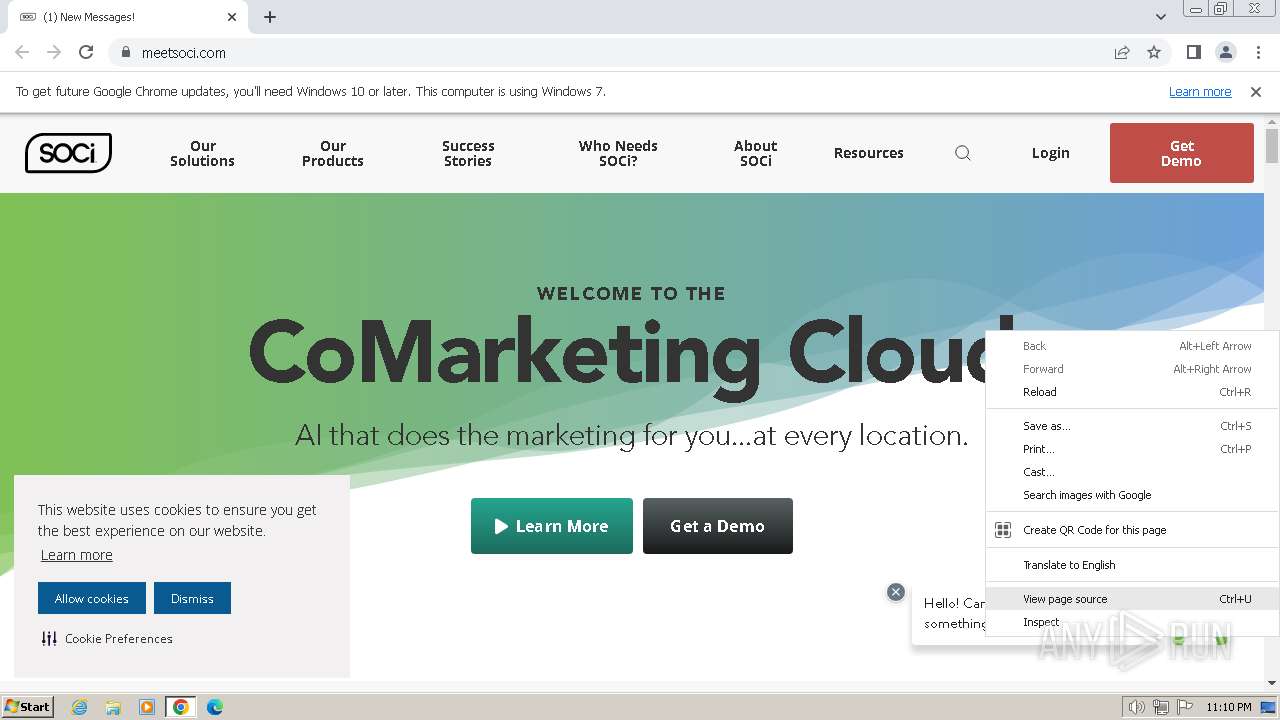Click the page's vertical scrollbar thumb

1272,146
